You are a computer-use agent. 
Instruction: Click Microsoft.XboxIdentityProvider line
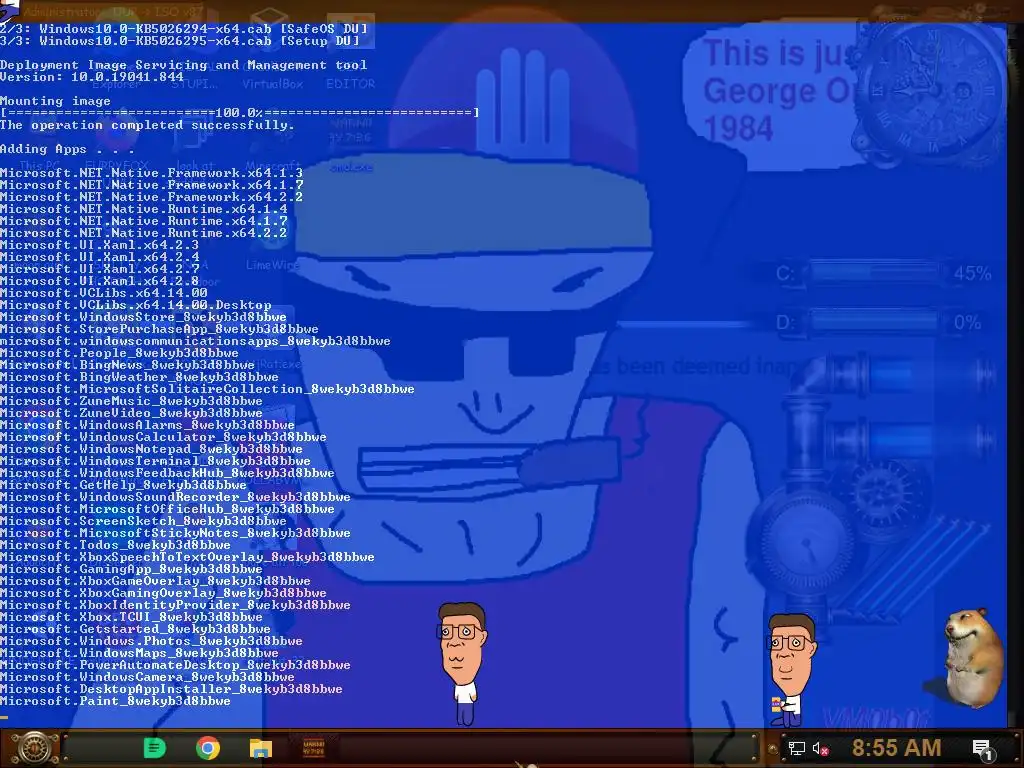(175, 605)
